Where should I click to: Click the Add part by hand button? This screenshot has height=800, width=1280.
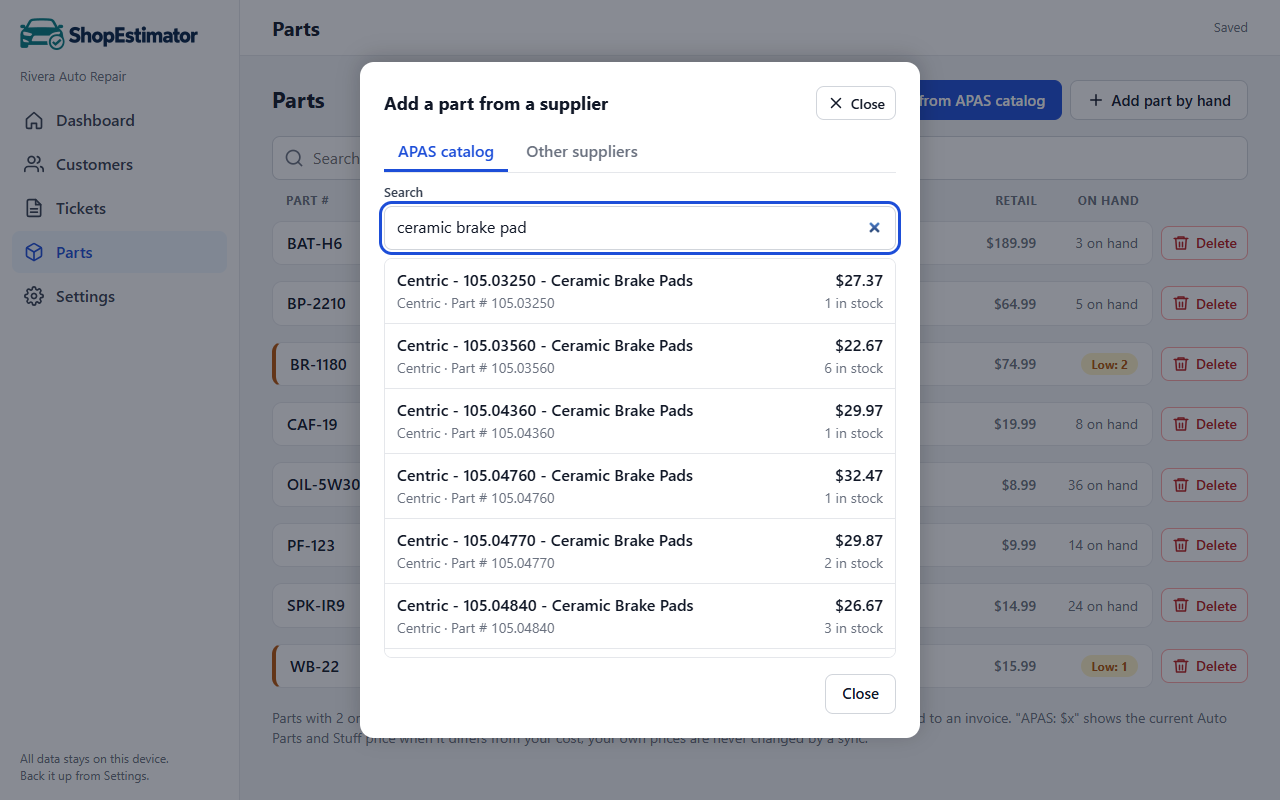tap(1159, 101)
